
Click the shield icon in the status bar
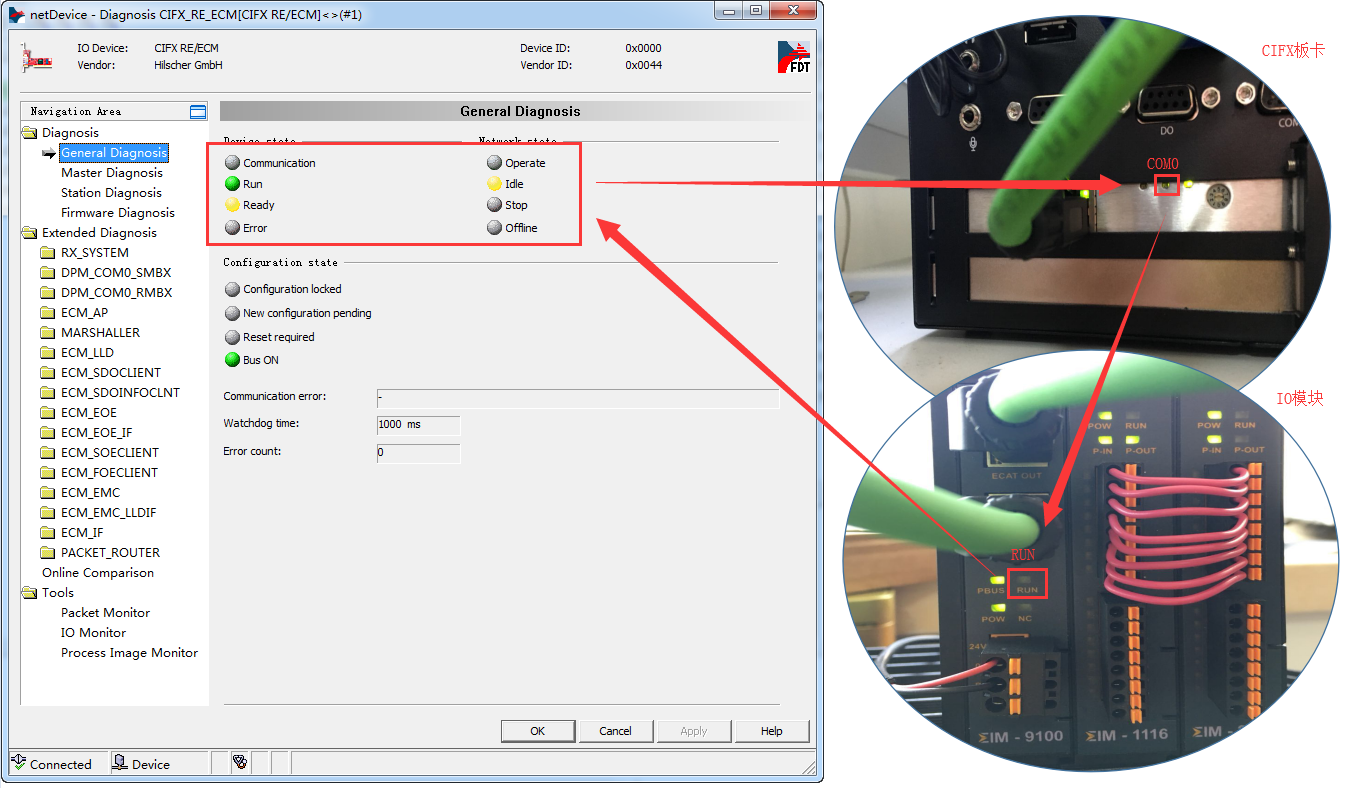click(239, 763)
